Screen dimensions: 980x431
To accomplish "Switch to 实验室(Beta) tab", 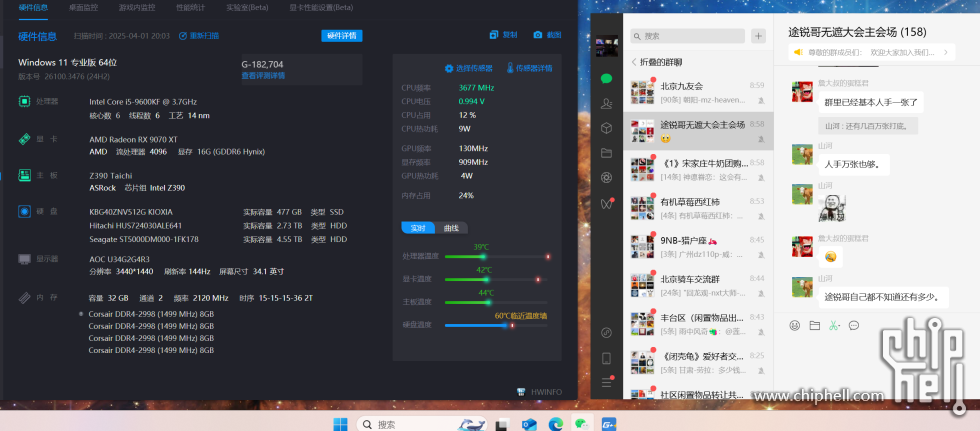I will (x=248, y=7).
